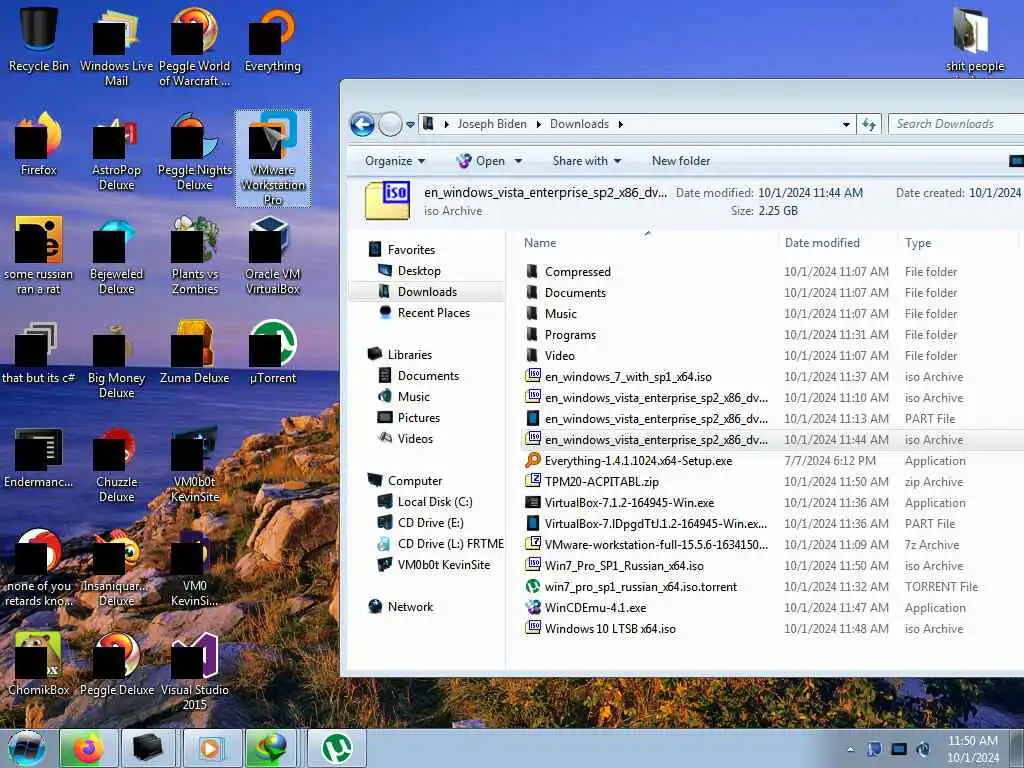
Task: Open the address bar history dropdown
Action: coord(846,124)
